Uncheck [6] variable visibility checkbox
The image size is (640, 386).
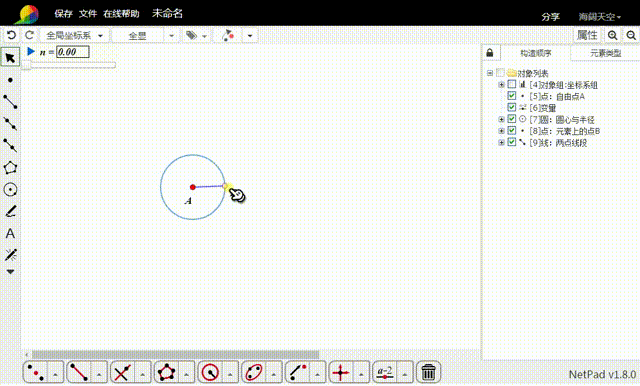512,107
